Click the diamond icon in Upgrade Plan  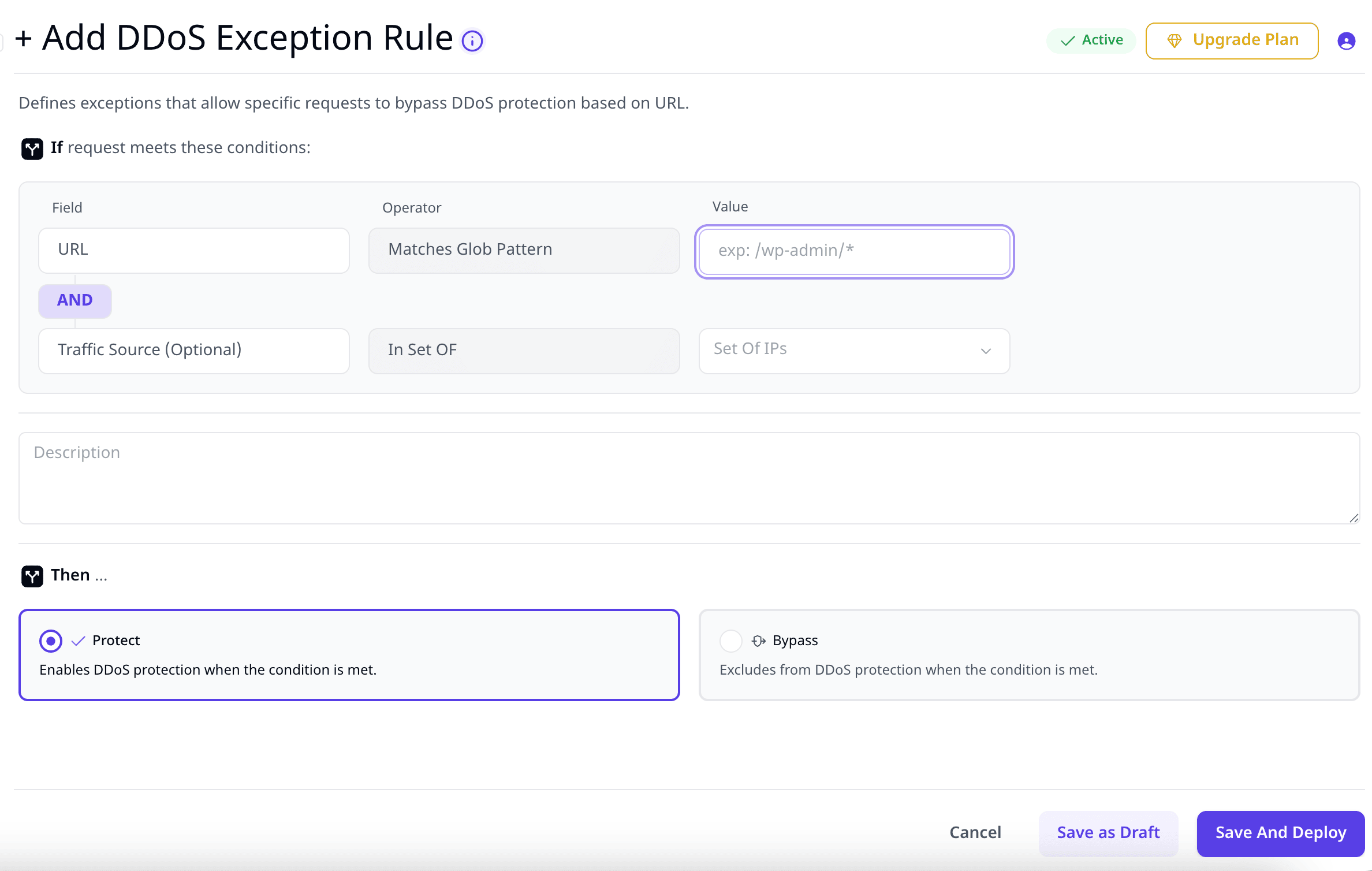coord(1175,40)
